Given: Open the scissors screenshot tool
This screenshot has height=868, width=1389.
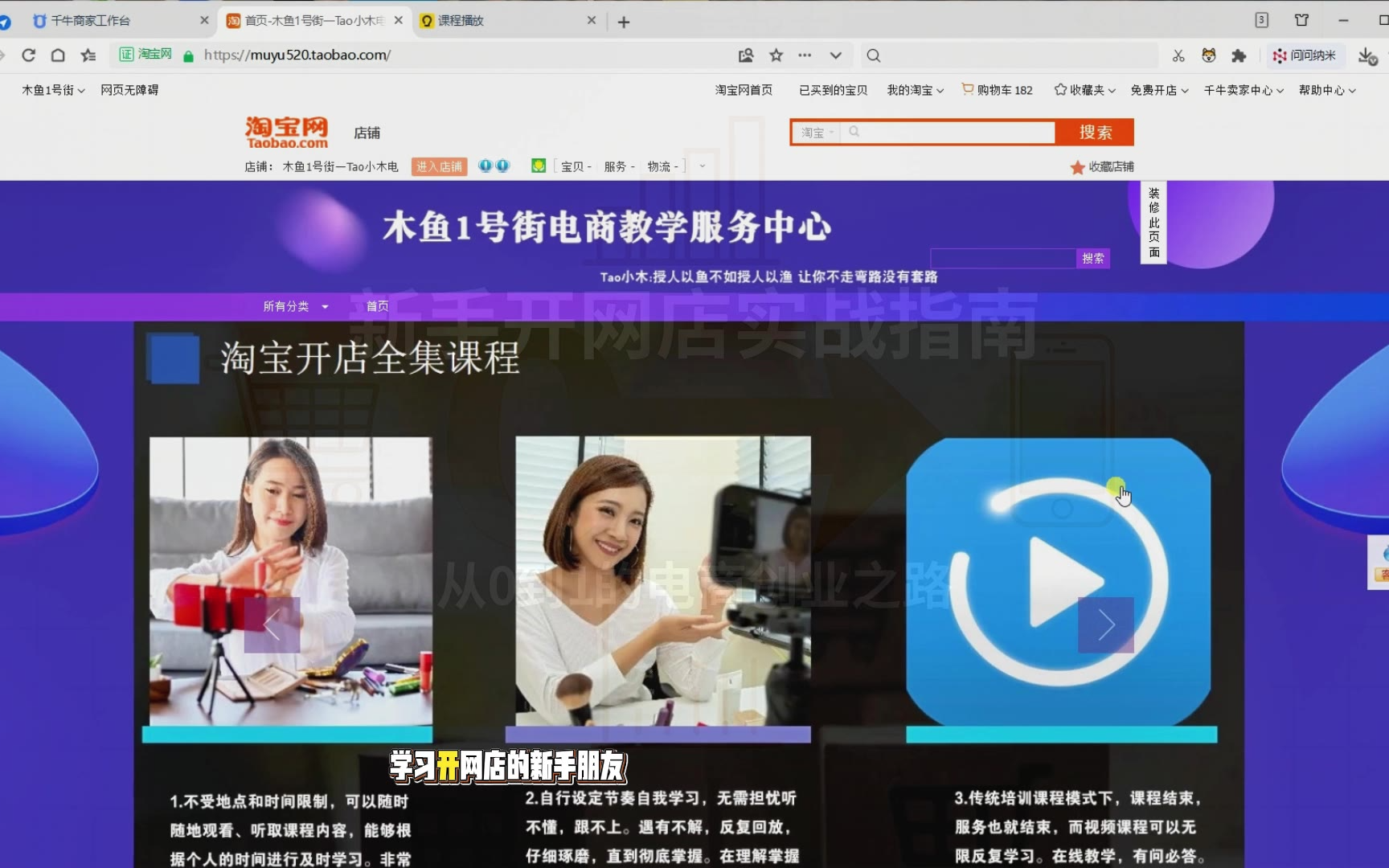Looking at the screenshot, I should pos(1178,55).
